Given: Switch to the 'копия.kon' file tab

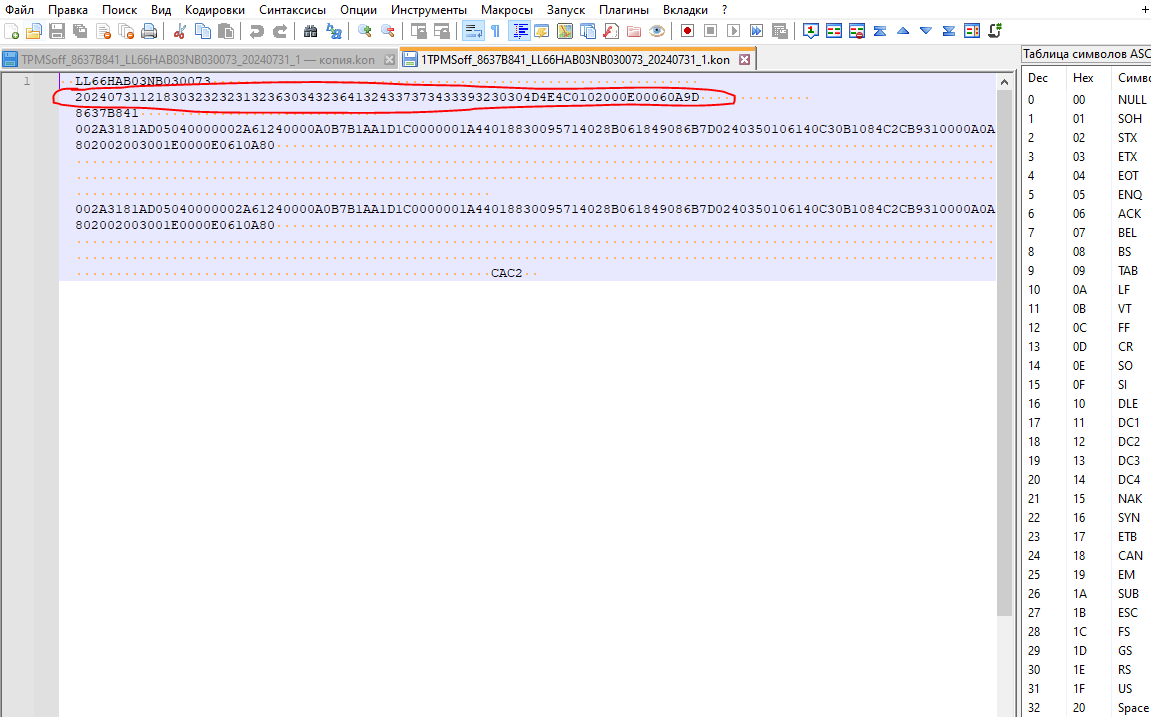Looking at the screenshot, I should click(x=198, y=59).
